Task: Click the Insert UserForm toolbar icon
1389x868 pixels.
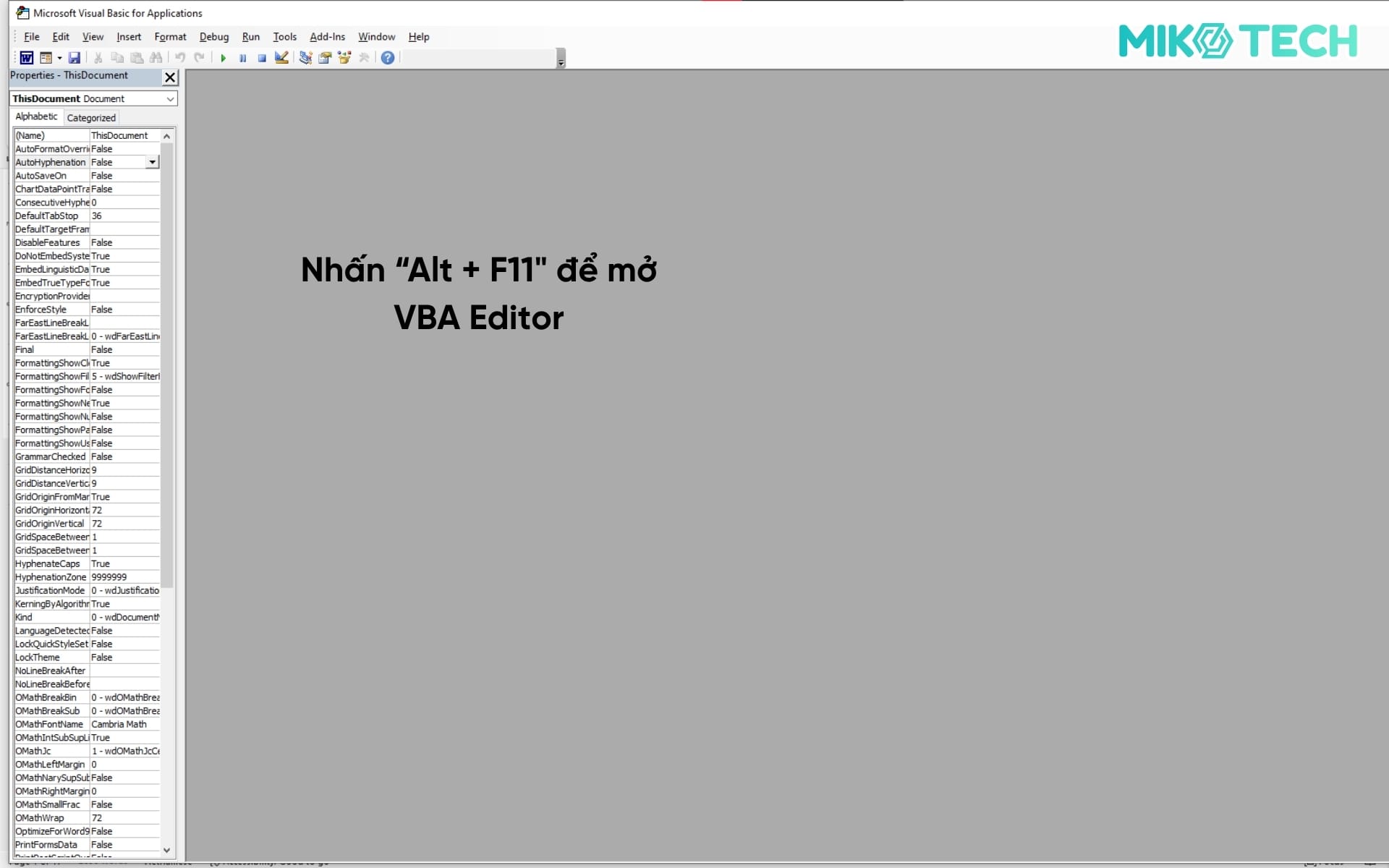Action: 46,58
